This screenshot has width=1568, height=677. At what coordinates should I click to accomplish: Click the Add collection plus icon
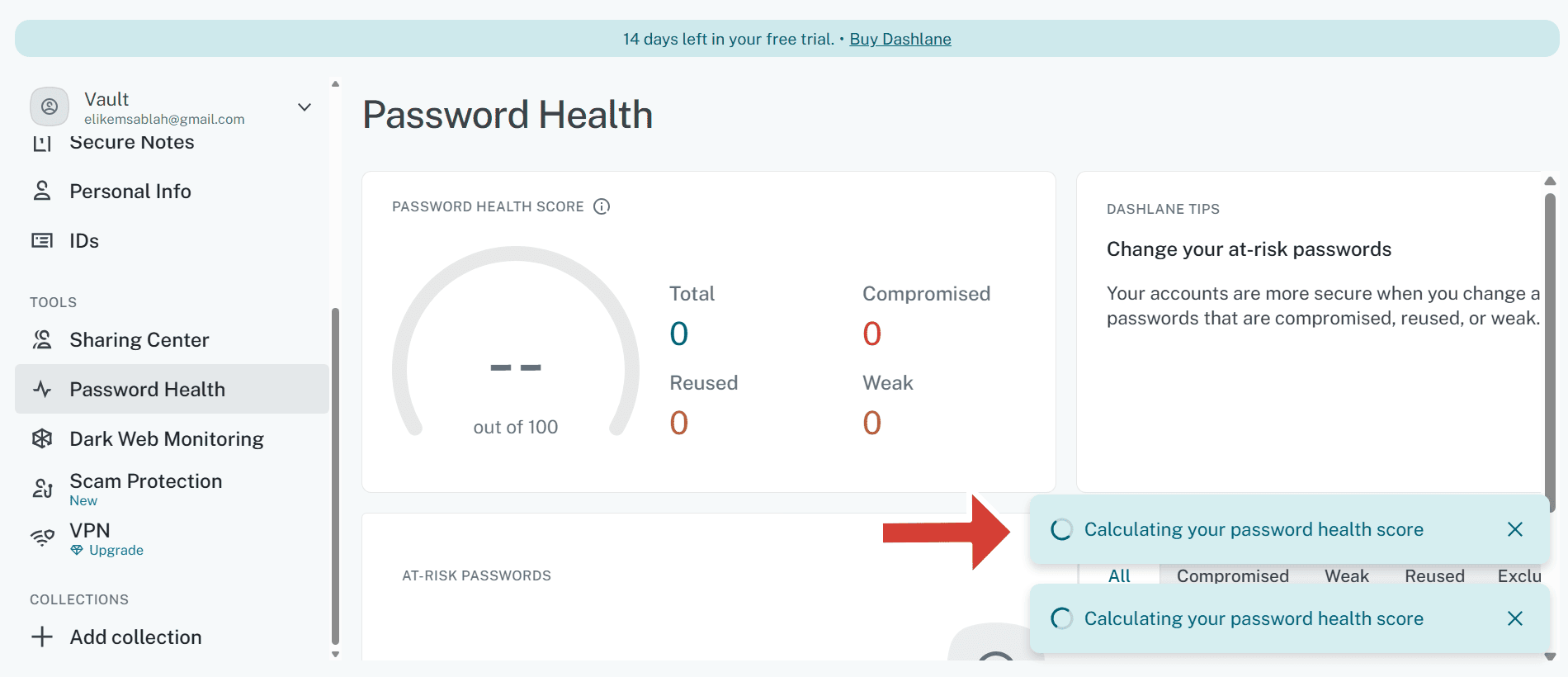click(42, 637)
